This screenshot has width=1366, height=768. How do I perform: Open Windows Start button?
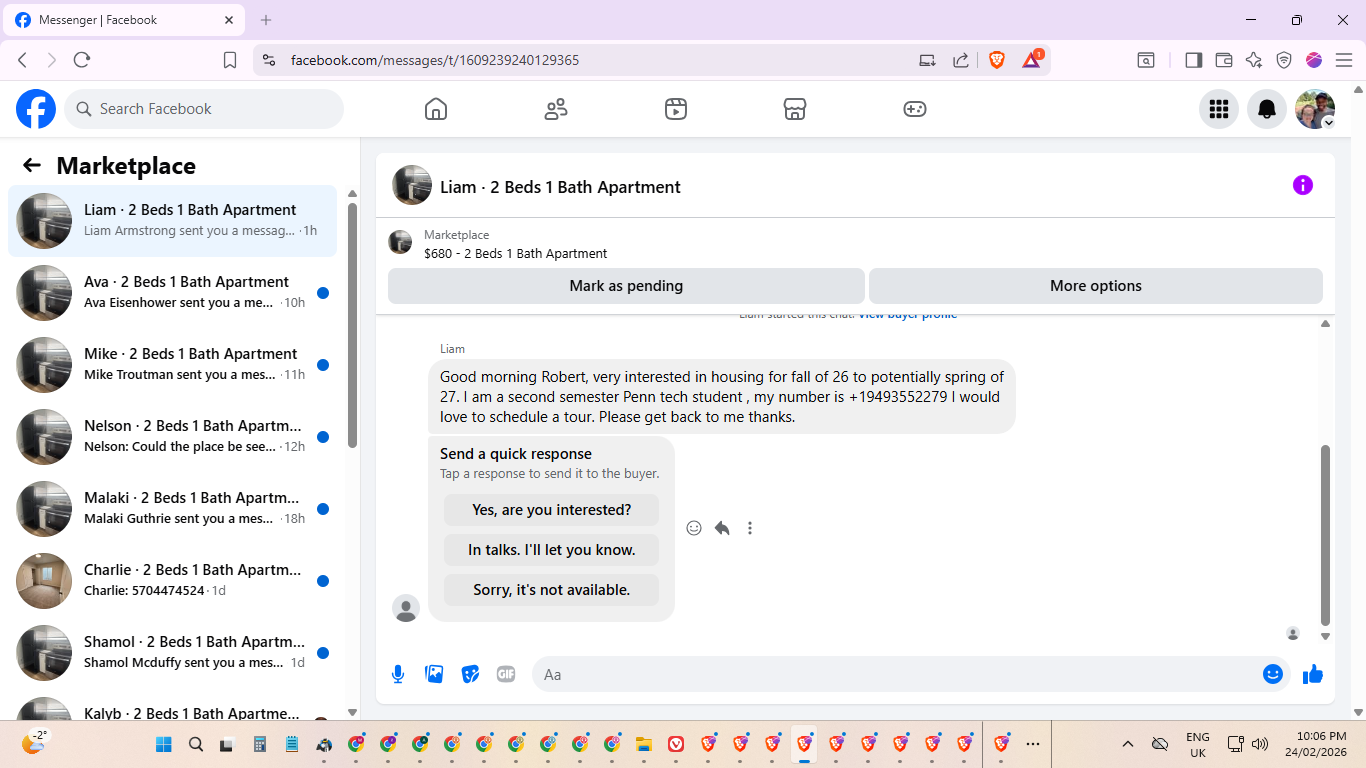pos(164,744)
